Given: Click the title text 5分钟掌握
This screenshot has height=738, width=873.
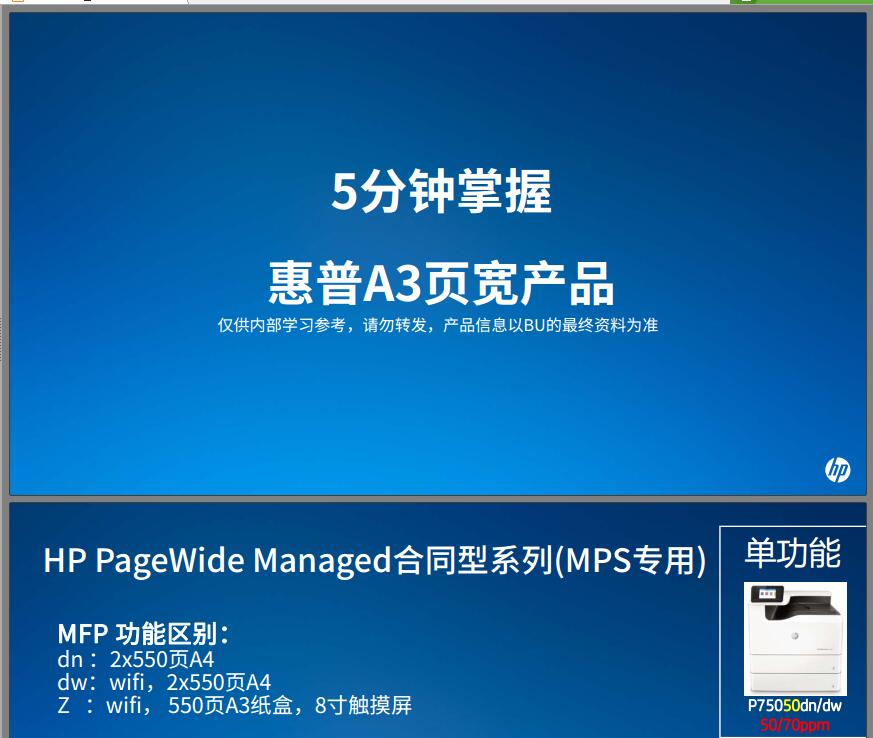Looking at the screenshot, I should [x=442, y=191].
